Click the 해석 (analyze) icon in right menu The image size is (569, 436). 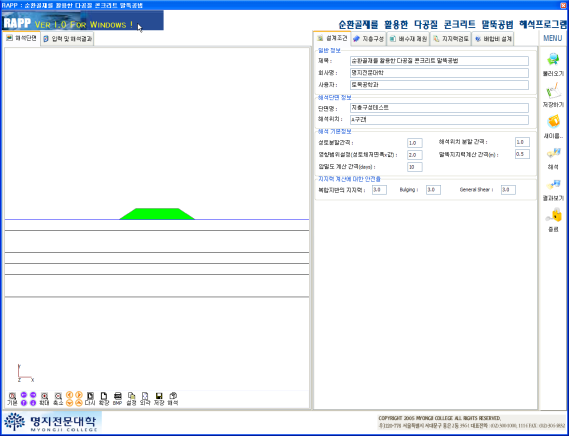click(x=553, y=154)
